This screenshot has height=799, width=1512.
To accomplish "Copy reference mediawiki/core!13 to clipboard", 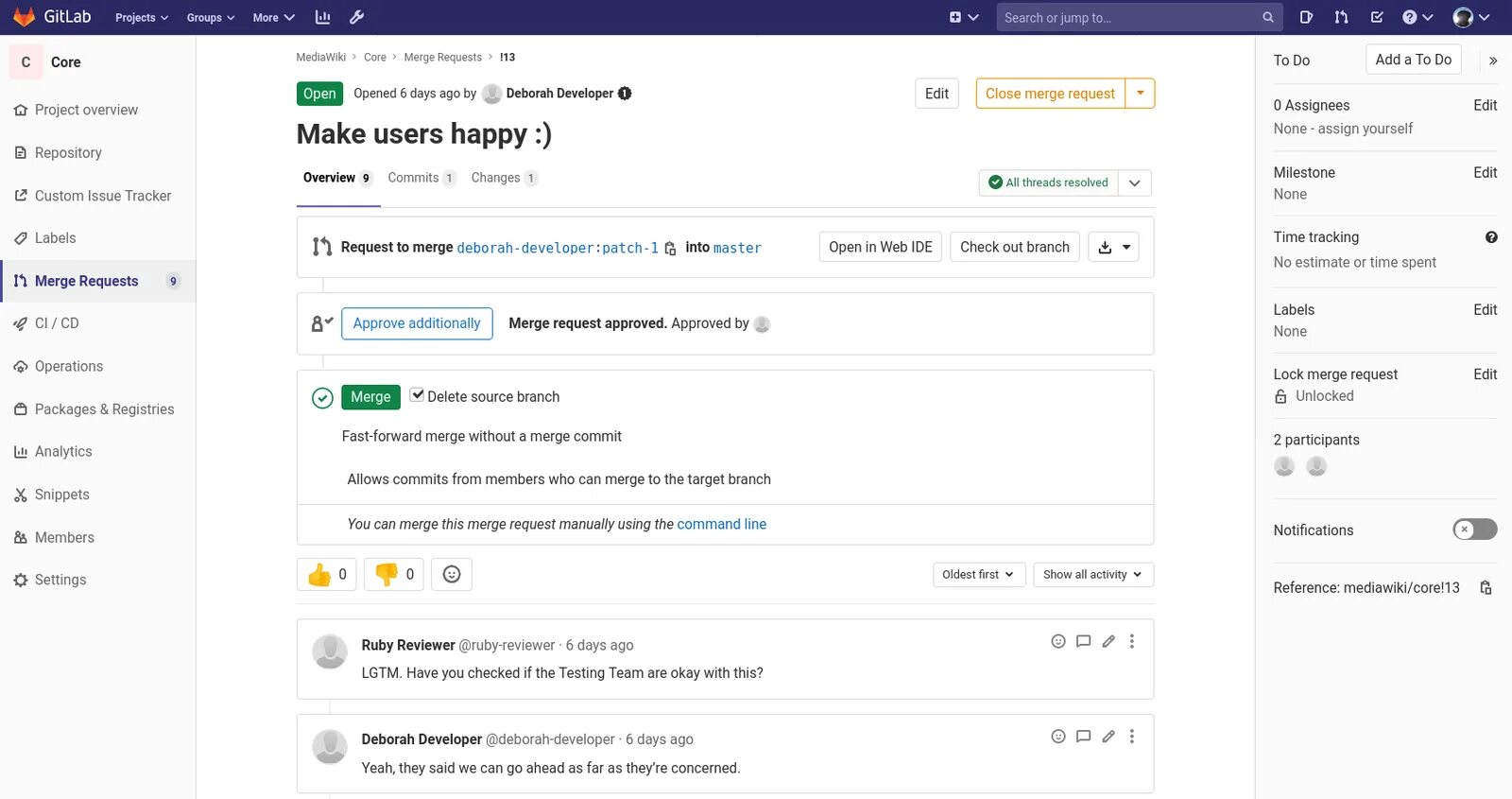I will pyautogui.click(x=1486, y=588).
